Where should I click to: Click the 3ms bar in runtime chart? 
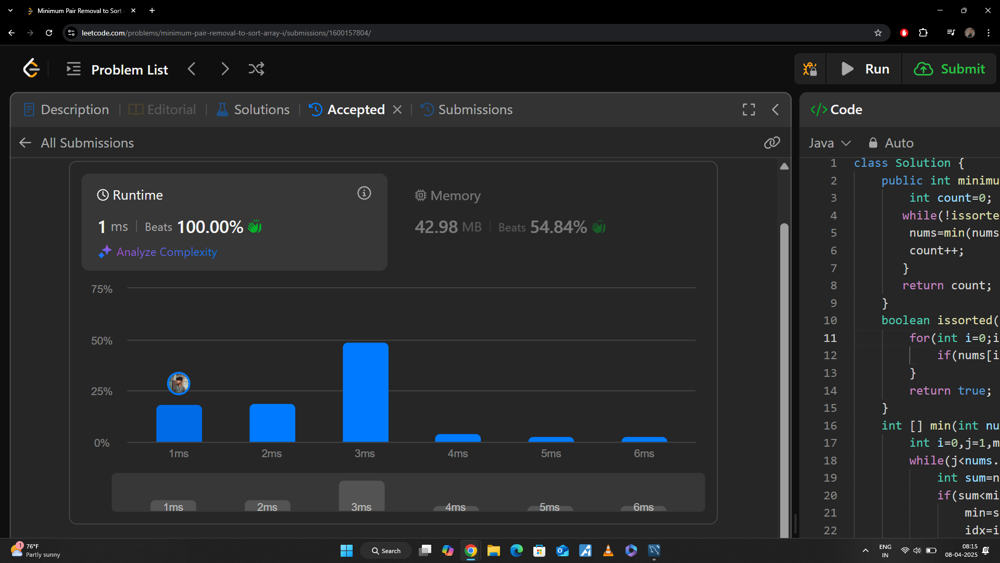(x=365, y=392)
